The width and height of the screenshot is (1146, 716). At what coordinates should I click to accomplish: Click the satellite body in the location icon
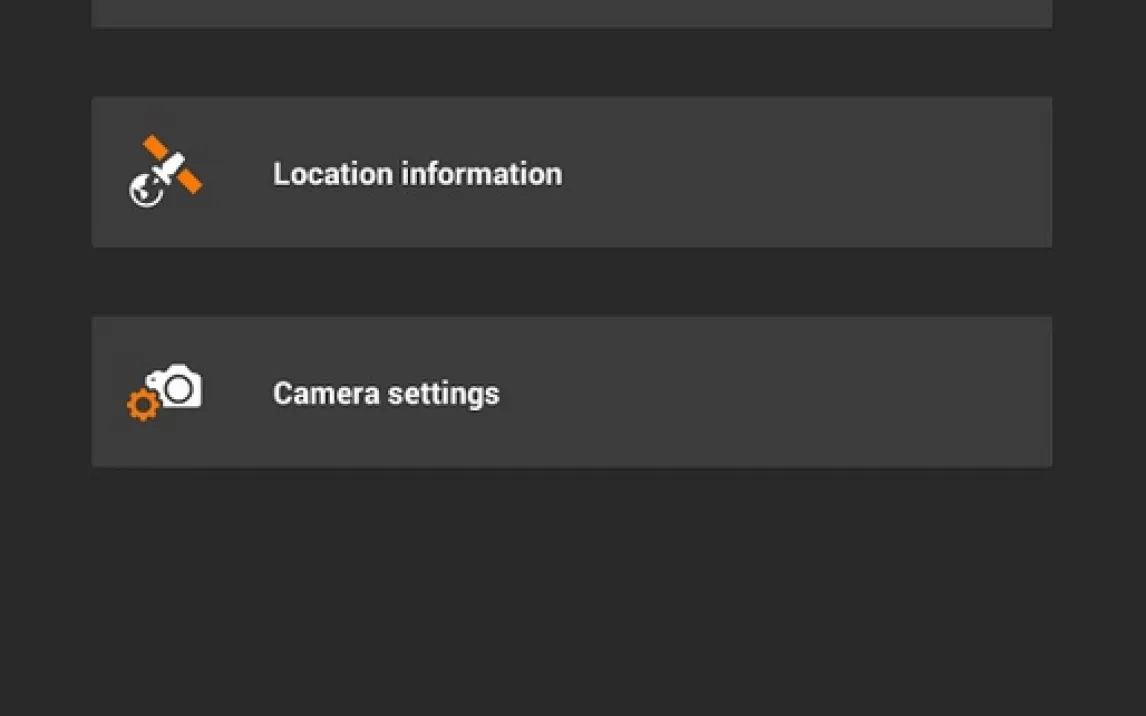click(x=171, y=164)
